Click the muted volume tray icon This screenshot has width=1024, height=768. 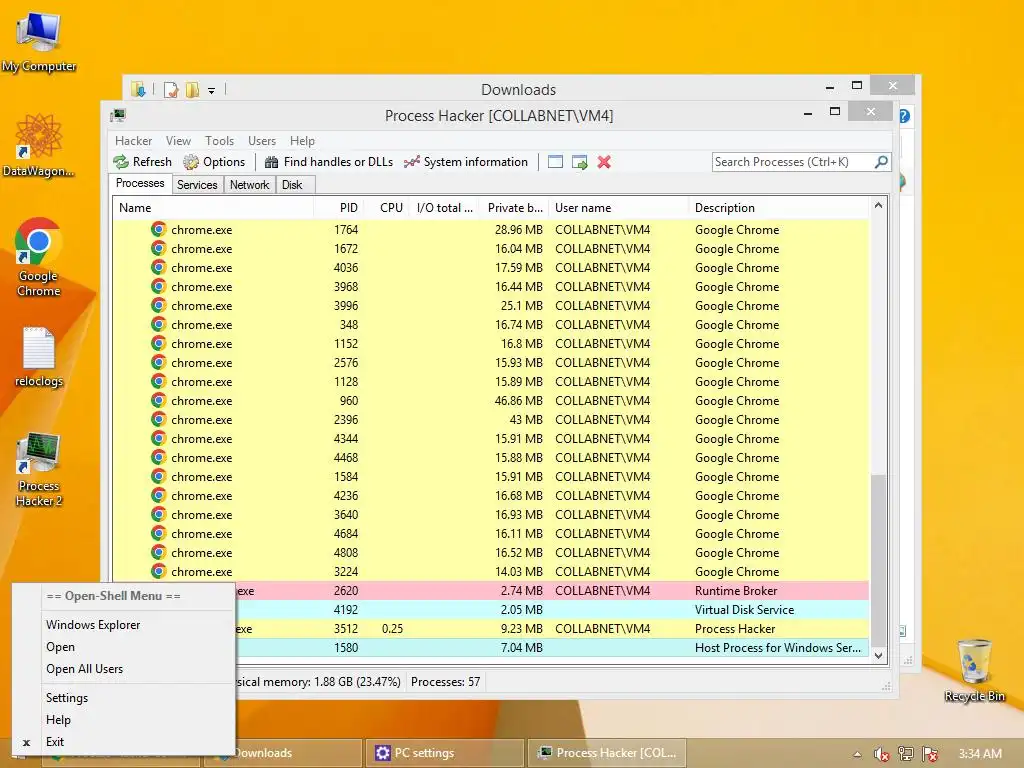tap(882, 754)
